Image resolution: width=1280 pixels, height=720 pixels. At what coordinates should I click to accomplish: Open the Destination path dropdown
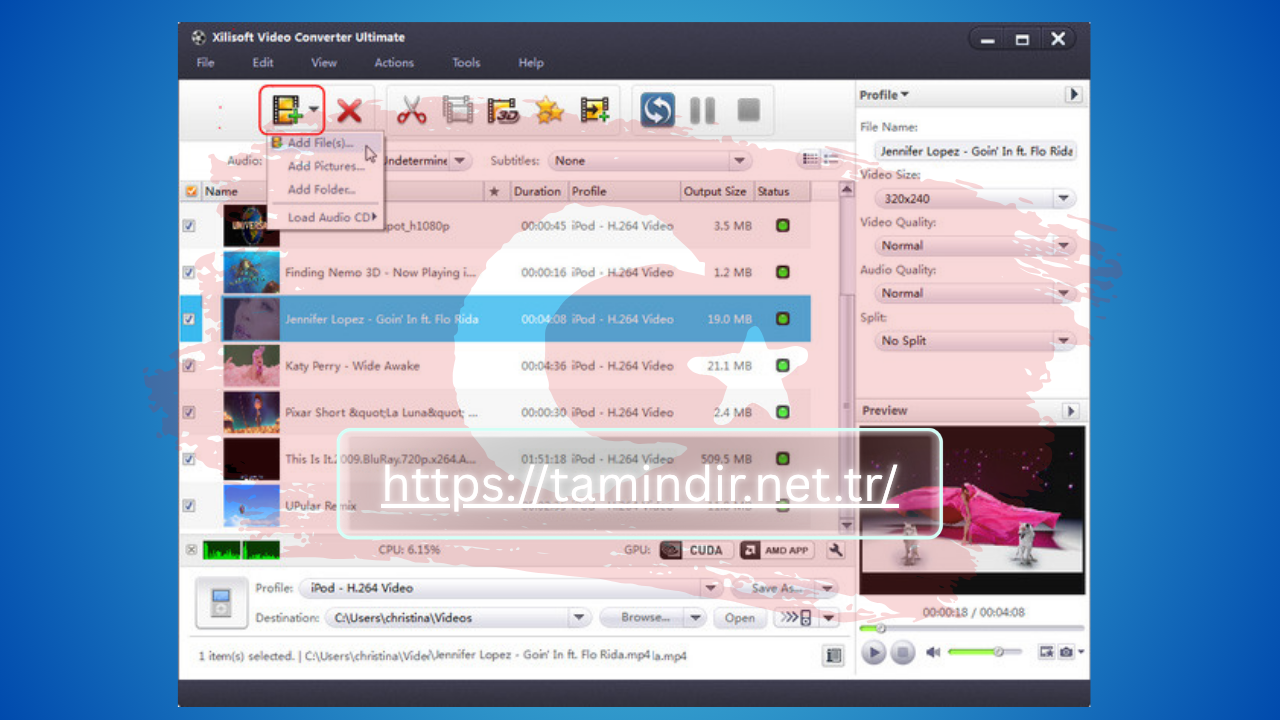[579, 618]
